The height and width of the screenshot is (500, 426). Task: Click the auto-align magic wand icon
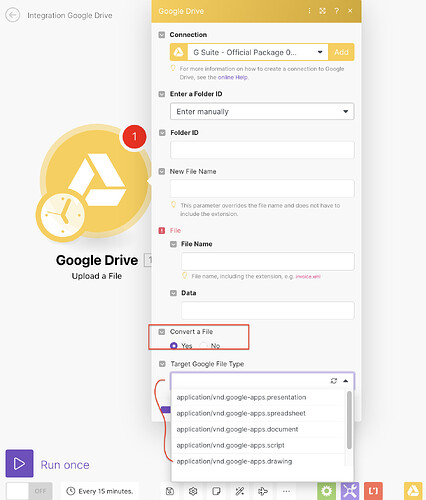pos(240,491)
